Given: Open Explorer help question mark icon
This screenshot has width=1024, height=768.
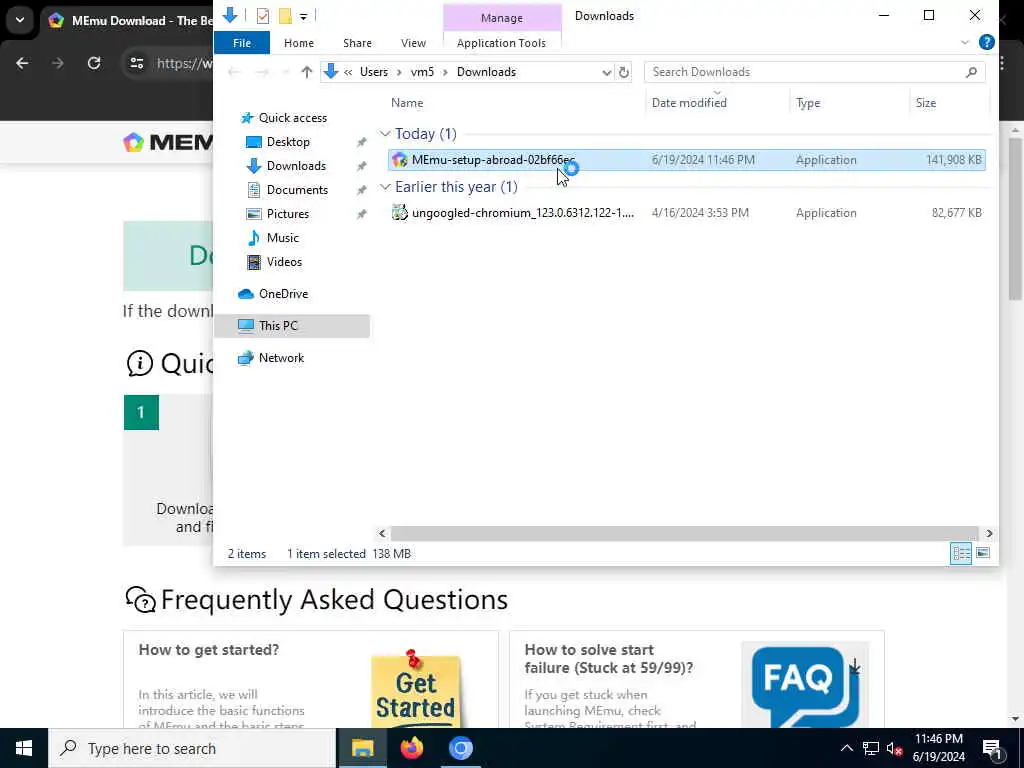Looking at the screenshot, I should (986, 42).
